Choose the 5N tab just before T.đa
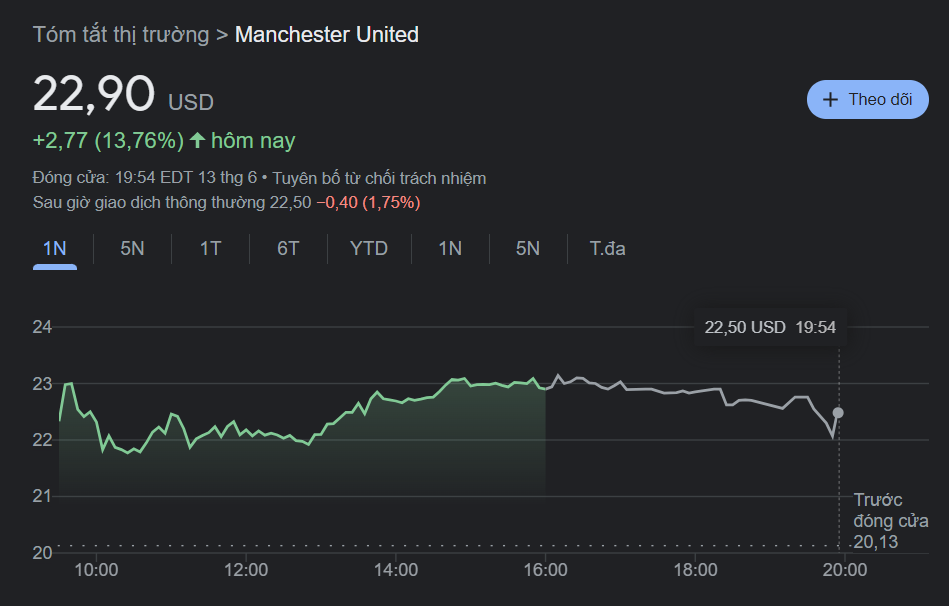The width and height of the screenshot is (949, 606). pyautogui.click(x=528, y=249)
